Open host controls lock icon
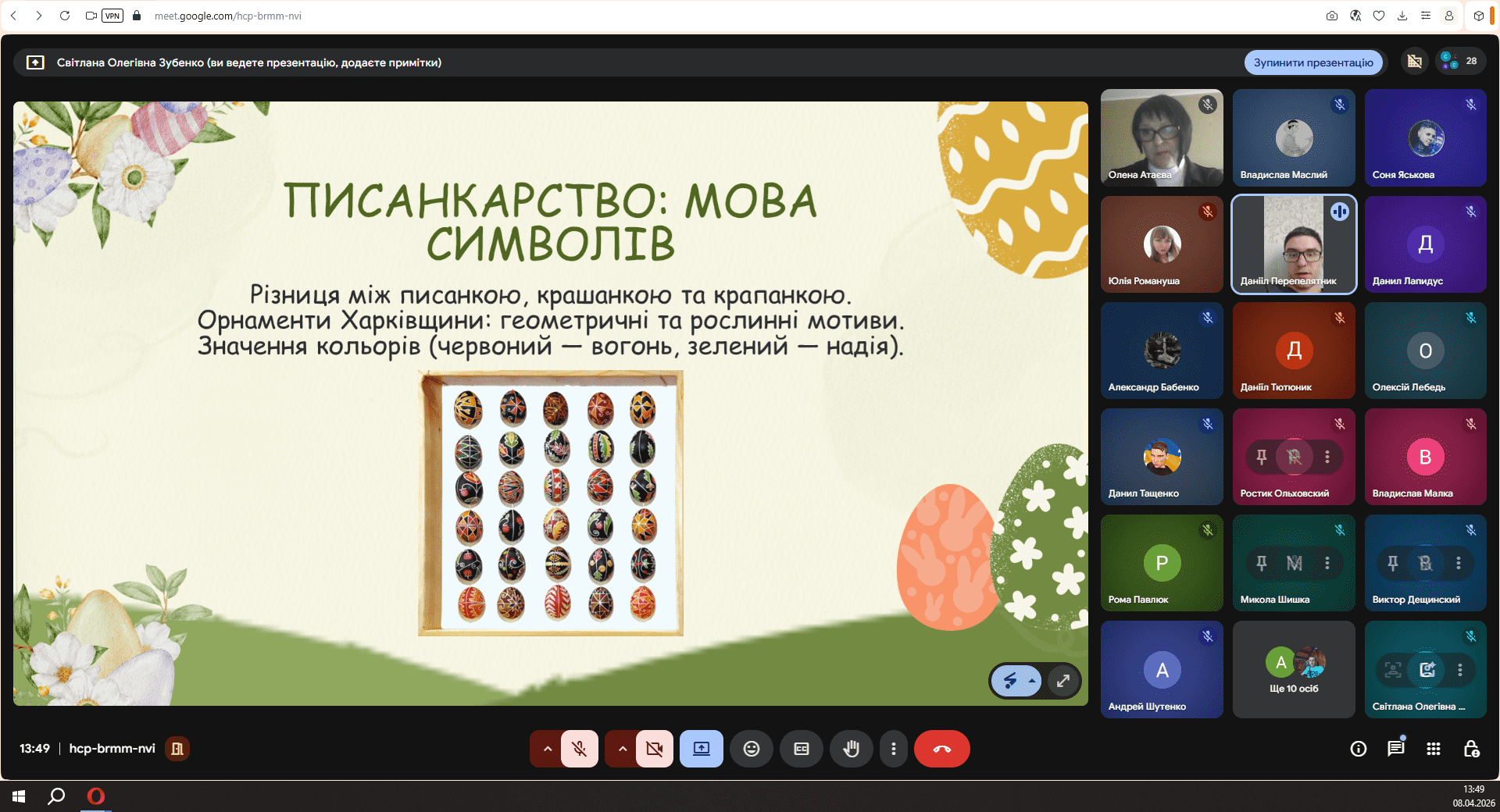The height and width of the screenshot is (812, 1500). click(x=1470, y=749)
